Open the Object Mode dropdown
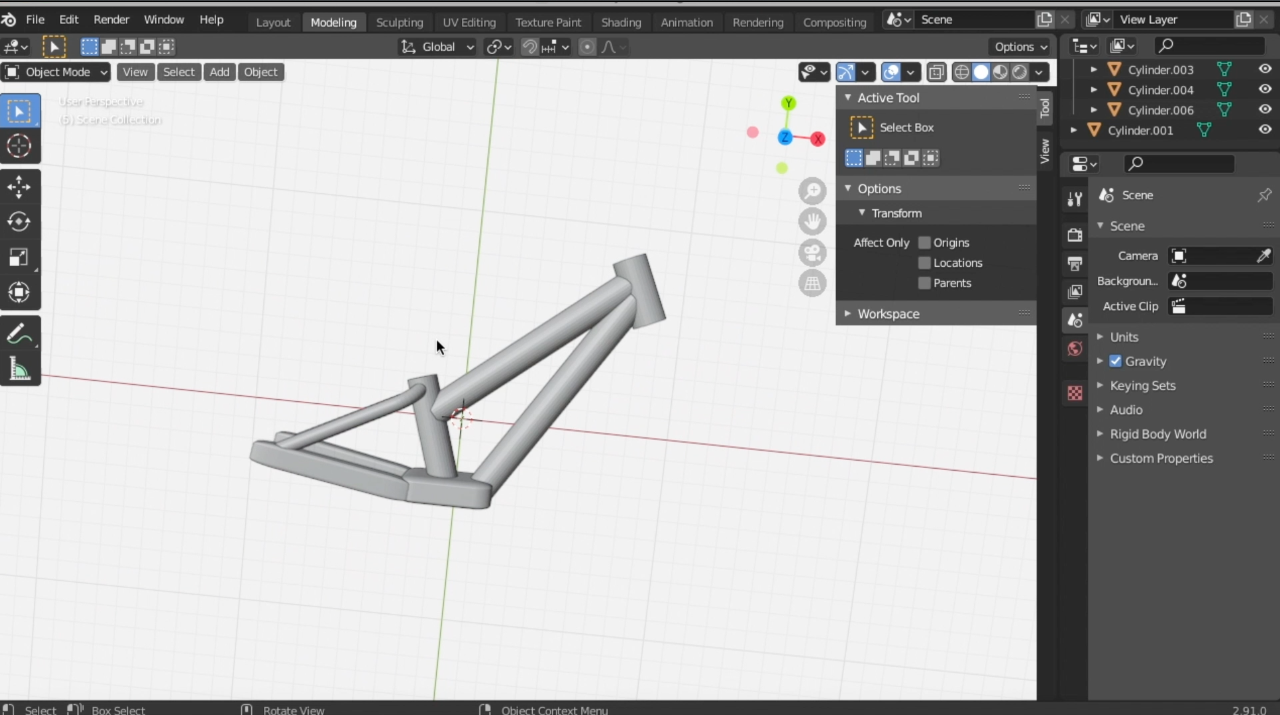 [x=56, y=72]
